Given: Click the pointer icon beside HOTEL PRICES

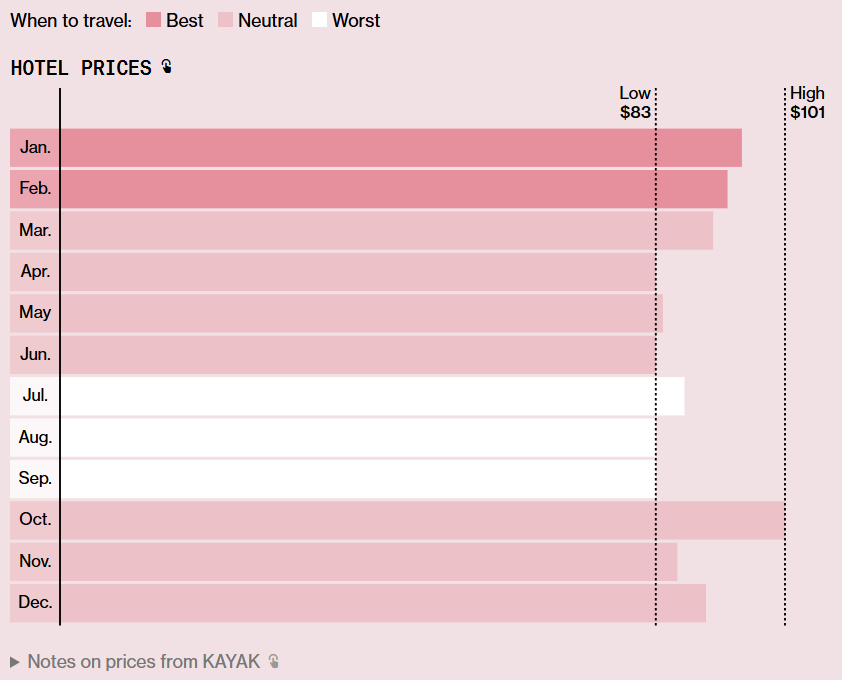Looking at the screenshot, I should click(x=167, y=68).
